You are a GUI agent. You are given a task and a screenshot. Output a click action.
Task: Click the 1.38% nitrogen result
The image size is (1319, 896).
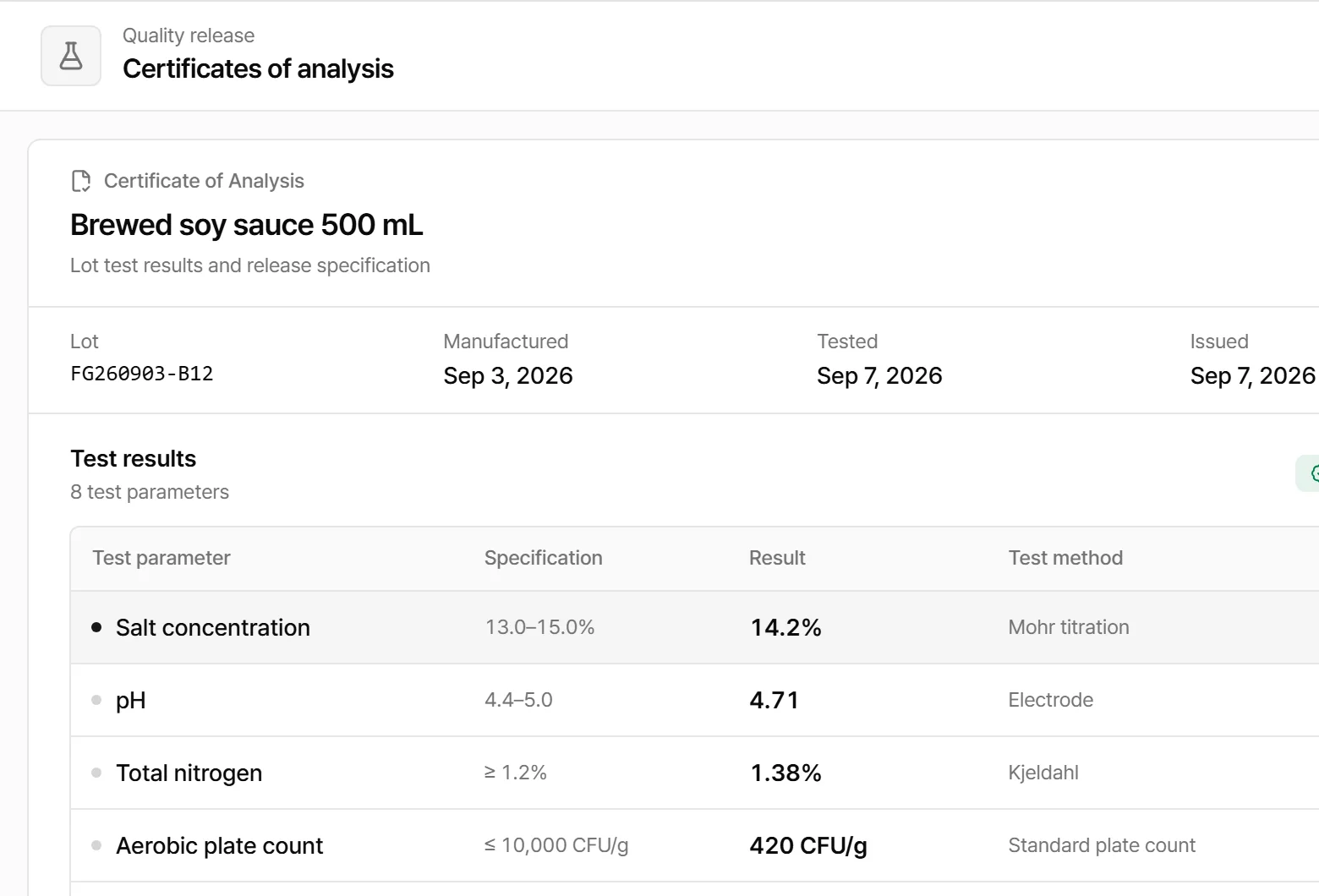click(785, 773)
